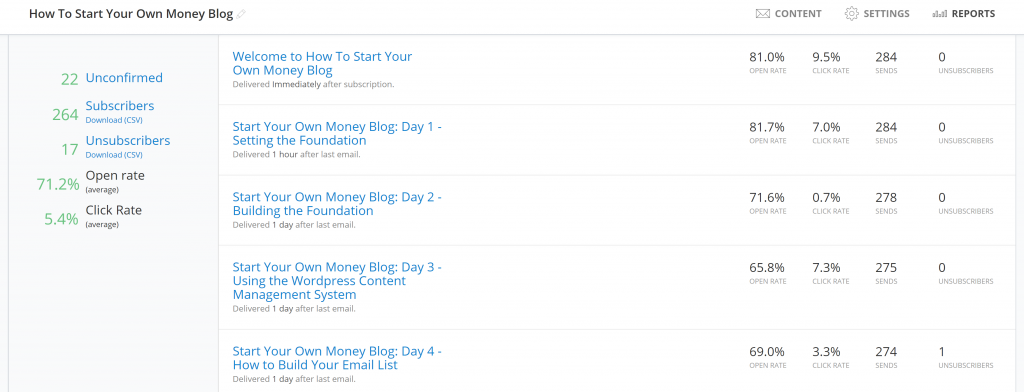Screen dimensions: 1024x392
Task: Open Day 4 - How to Build Email List
Action: pos(337,358)
